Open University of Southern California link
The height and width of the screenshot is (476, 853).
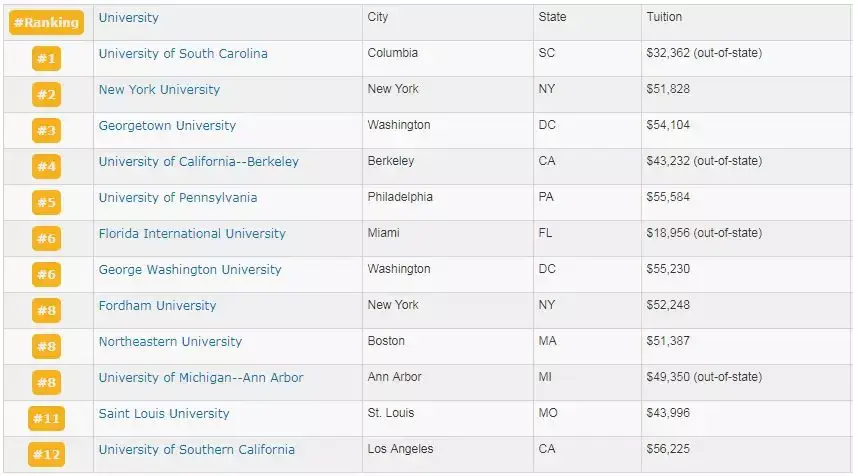(x=197, y=450)
